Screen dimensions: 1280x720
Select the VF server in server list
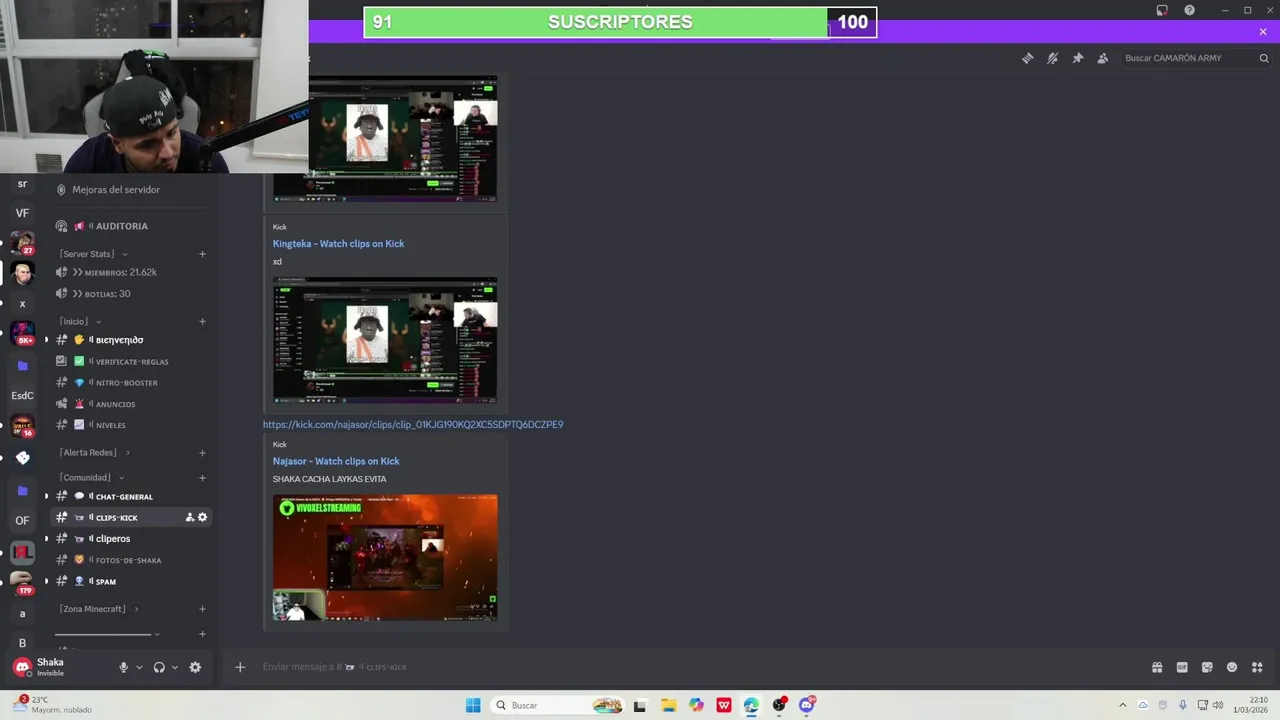[22, 213]
